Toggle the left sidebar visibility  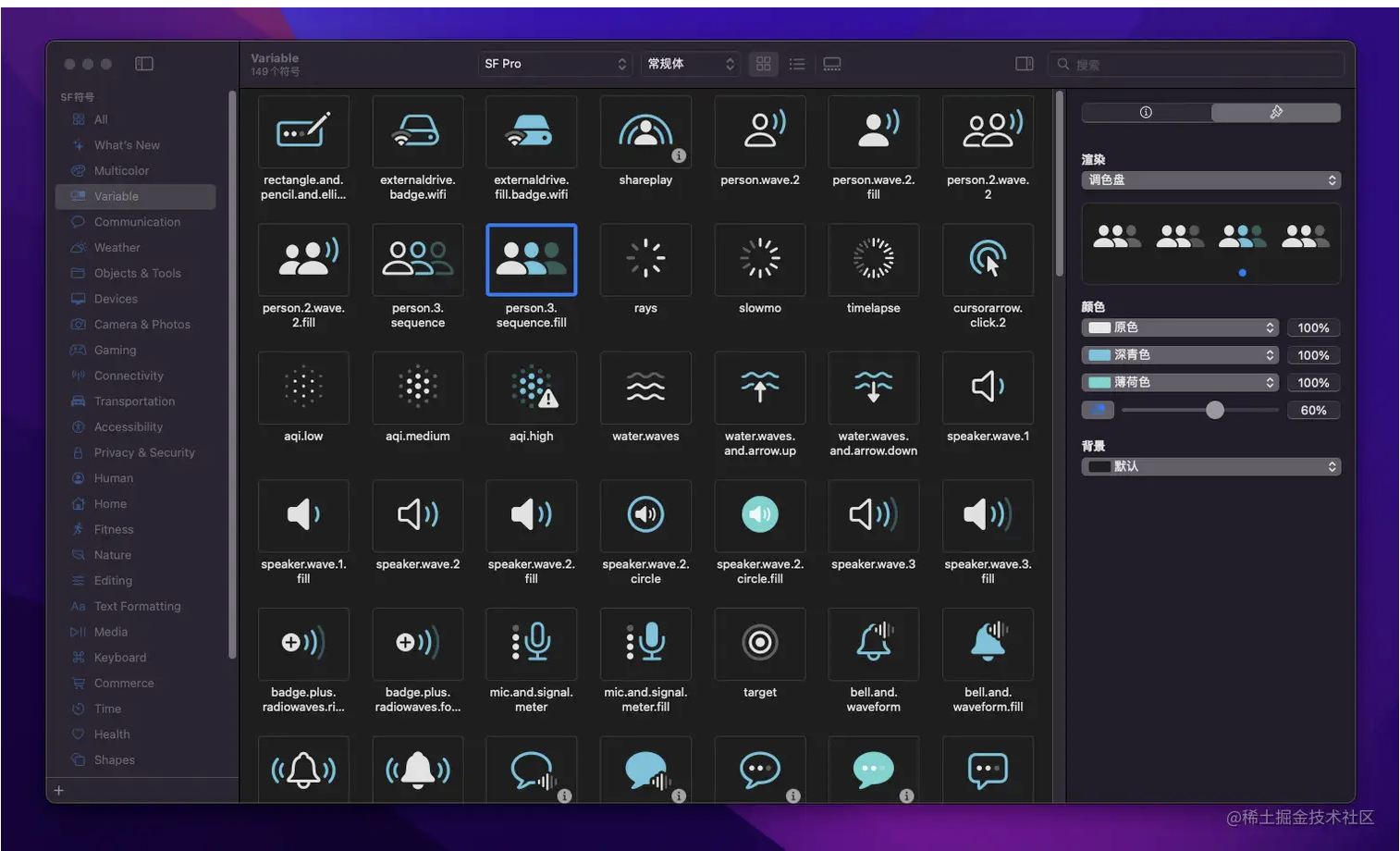coord(144,64)
